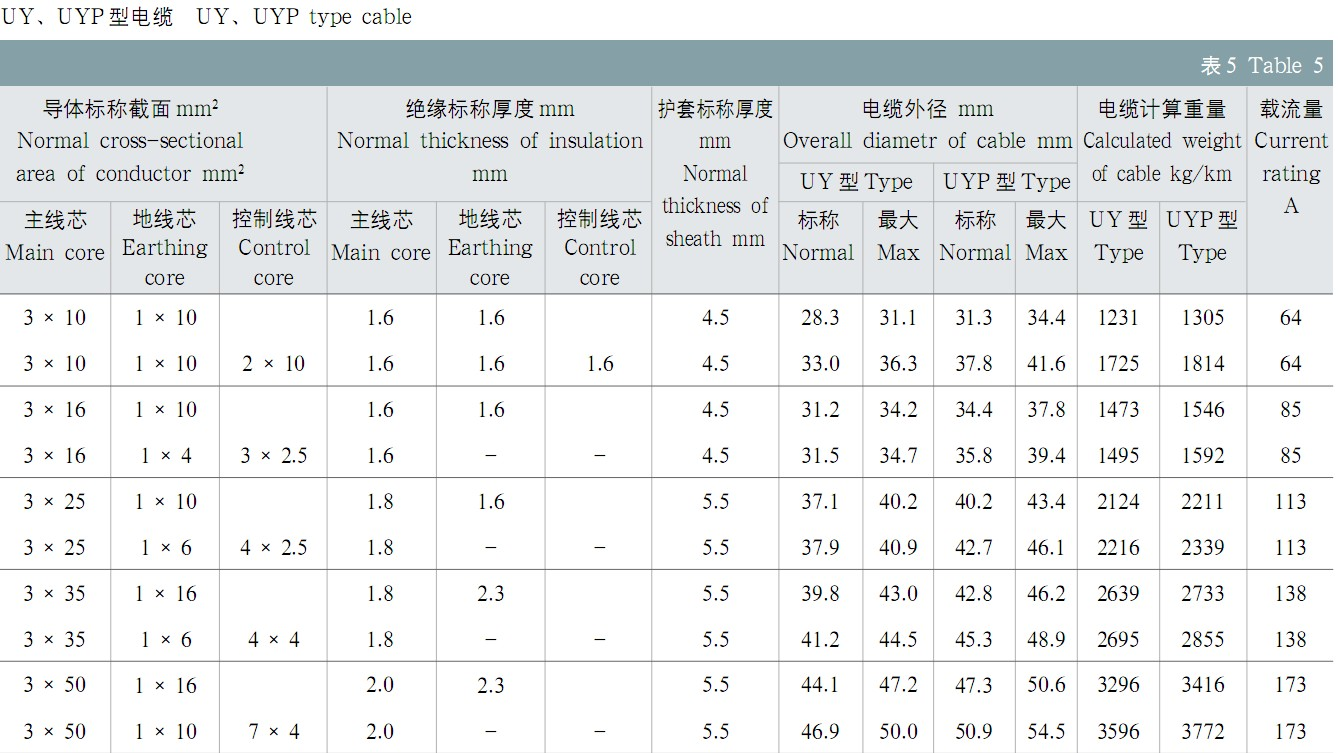Click the '7 × 4' control core cell
This screenshot has width=1338, height=753.
coord(273,732)
